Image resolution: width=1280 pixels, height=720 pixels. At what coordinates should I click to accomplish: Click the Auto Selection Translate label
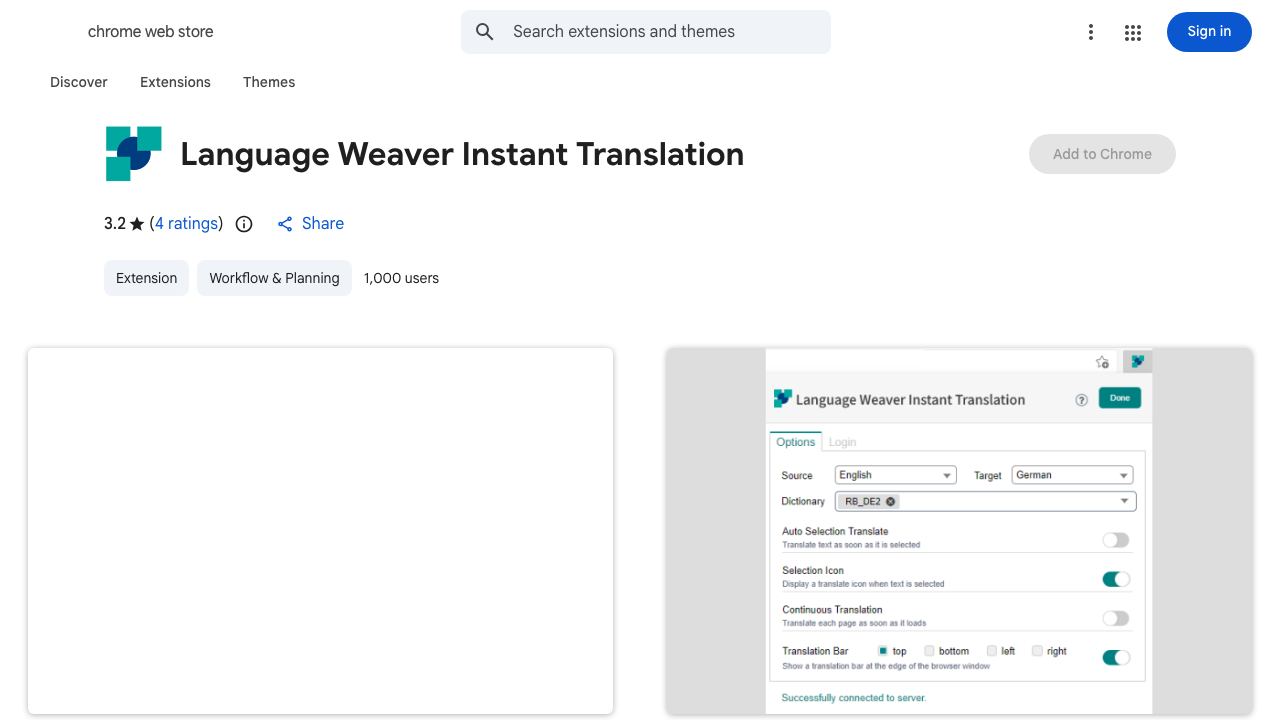tap(835, 531)
